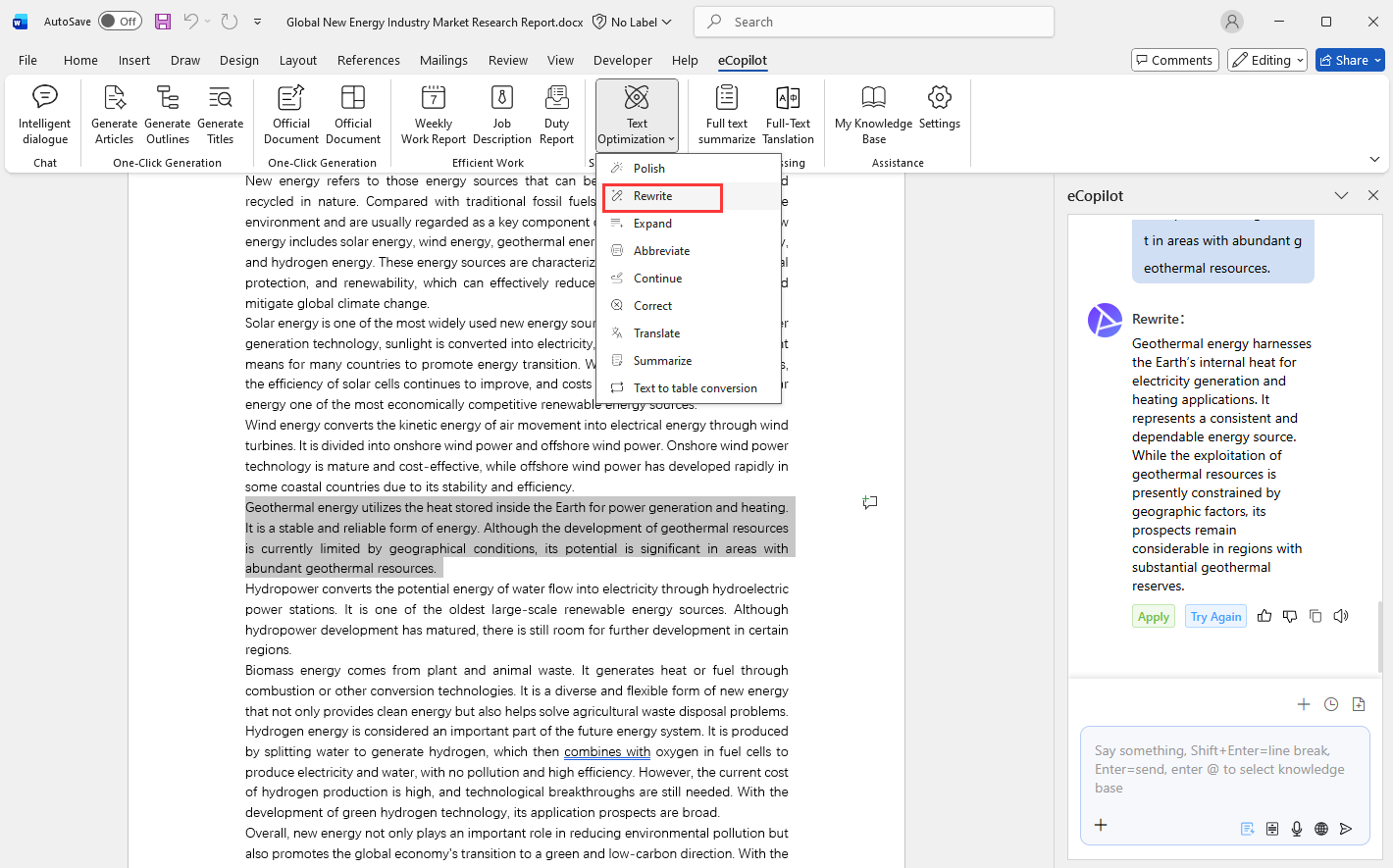Viewport: 1393px width, 868px height.
Task: Click the Apply button for the rewrite
Action: [x=1153, y=617]
